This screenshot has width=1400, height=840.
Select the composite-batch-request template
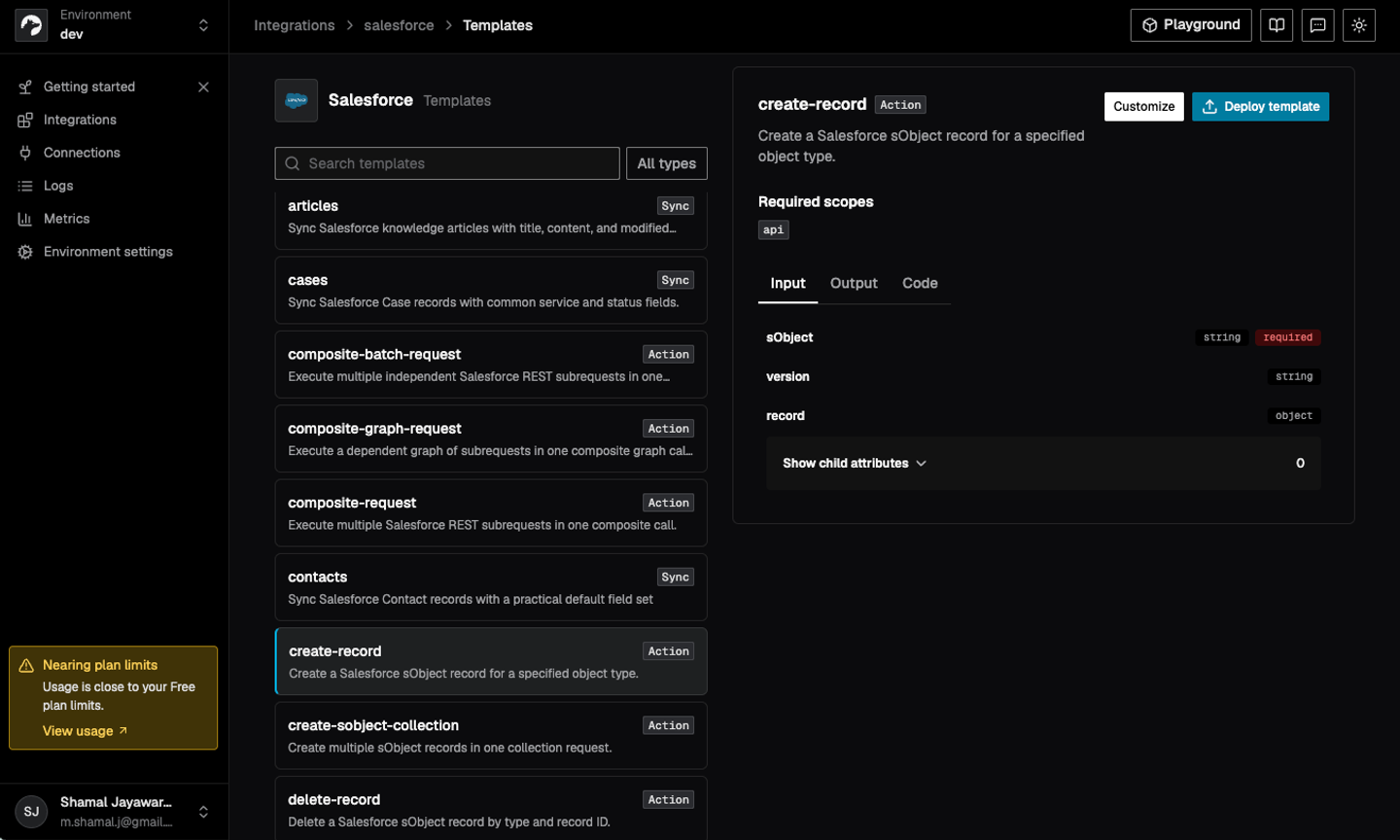pyautogui.click(x=491, y=365)
